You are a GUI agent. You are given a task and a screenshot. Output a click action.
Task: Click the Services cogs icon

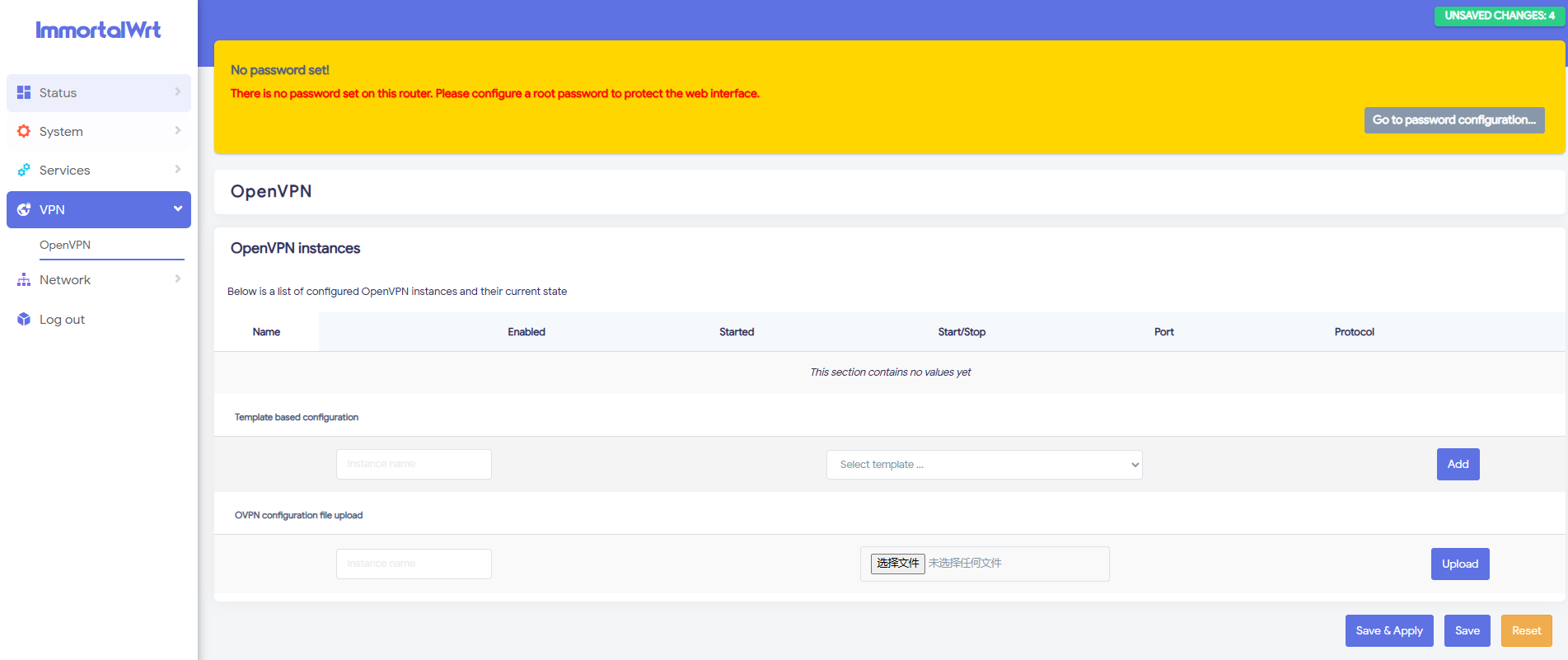pos(24,170)
